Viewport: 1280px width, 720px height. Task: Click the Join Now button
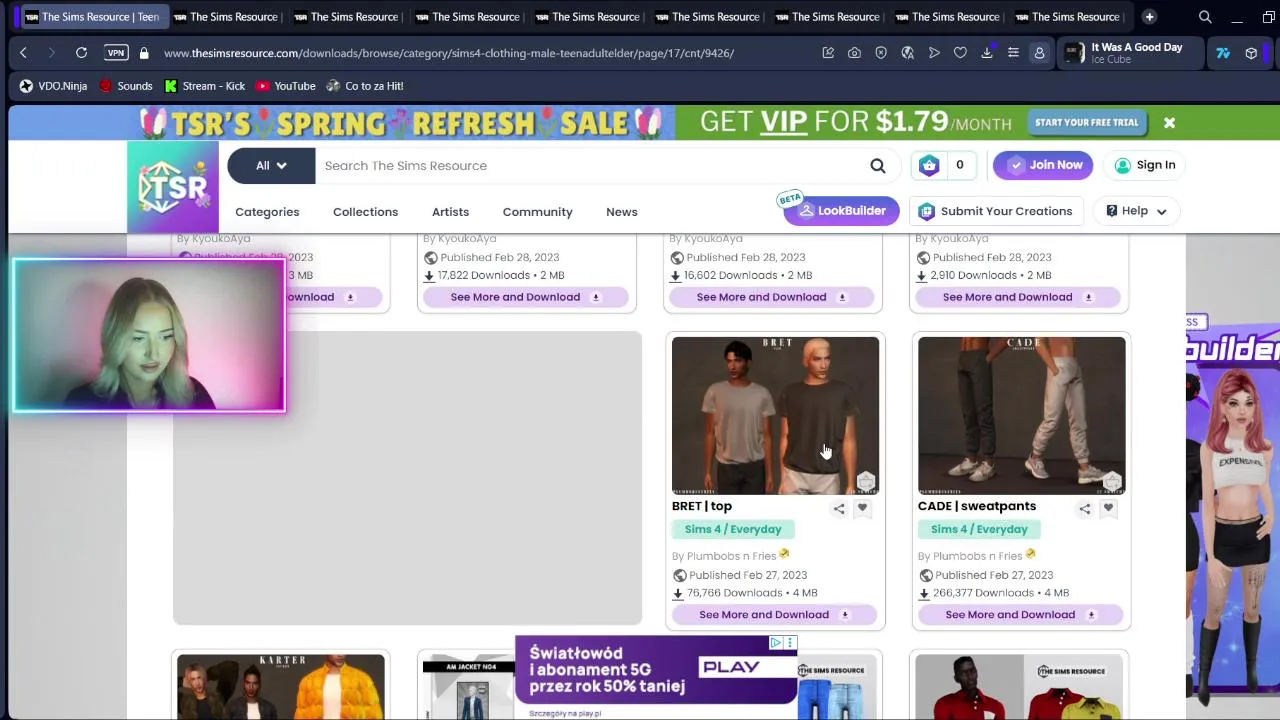(x=1044, y=165)
